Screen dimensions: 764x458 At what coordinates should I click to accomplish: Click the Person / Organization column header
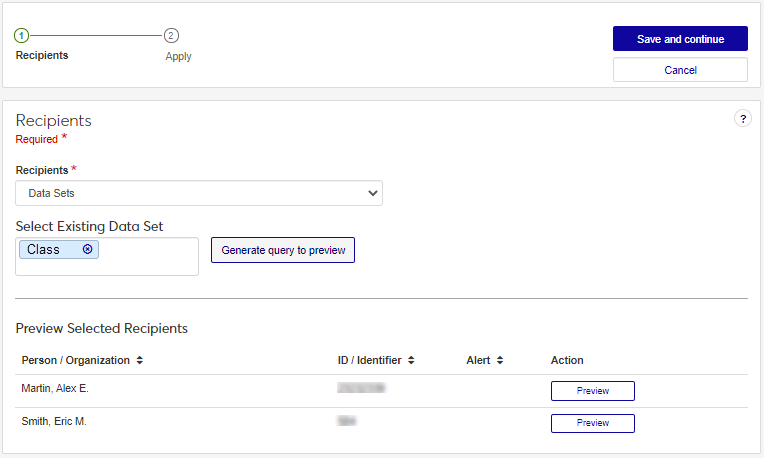tap(76, 360)
